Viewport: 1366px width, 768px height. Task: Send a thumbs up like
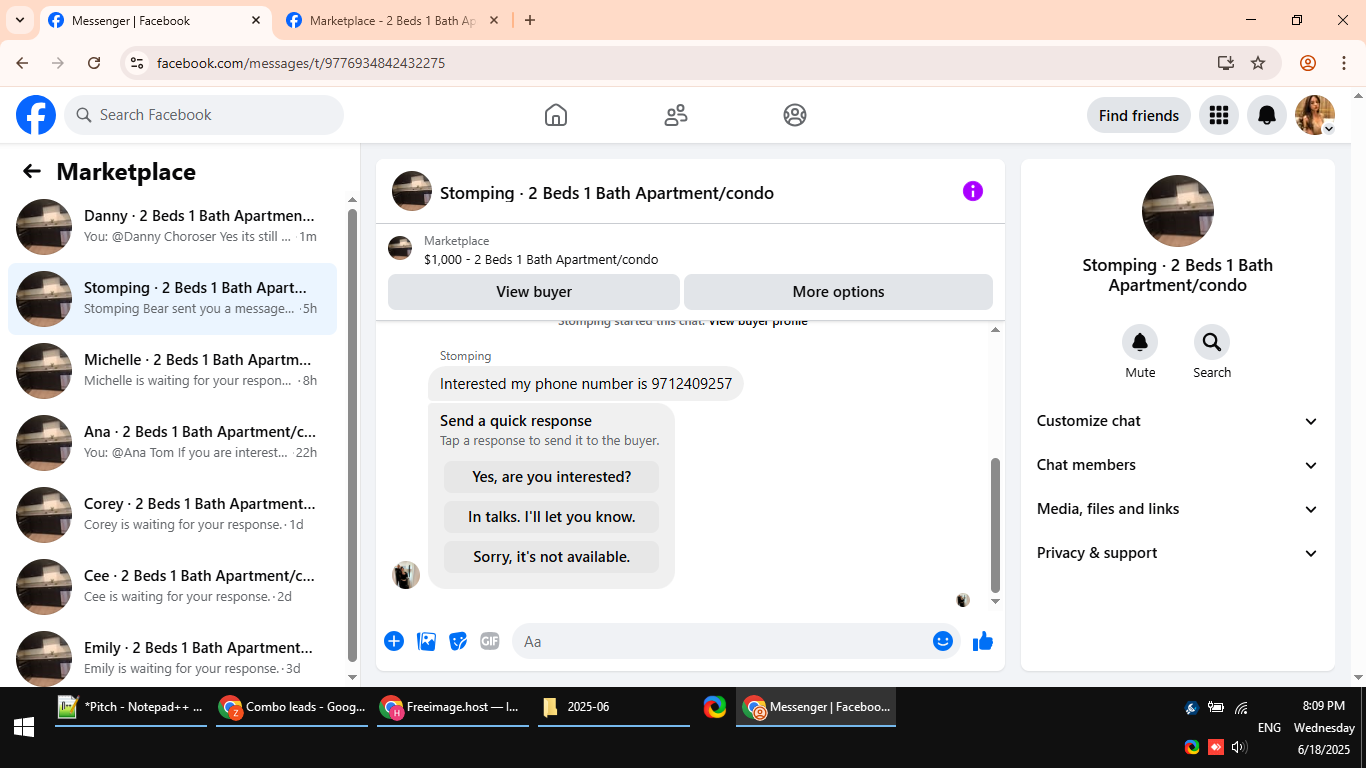coord(983,641)
